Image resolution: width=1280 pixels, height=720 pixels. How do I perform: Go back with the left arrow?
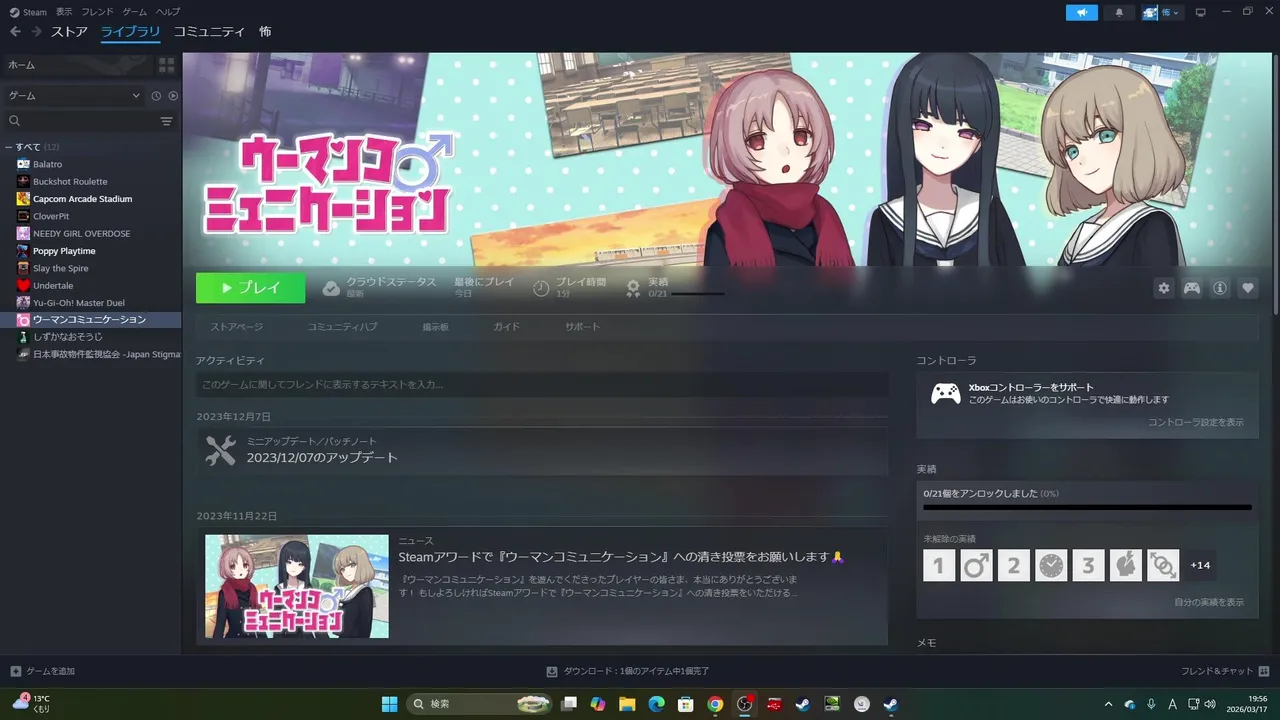(x=15, y=32)
